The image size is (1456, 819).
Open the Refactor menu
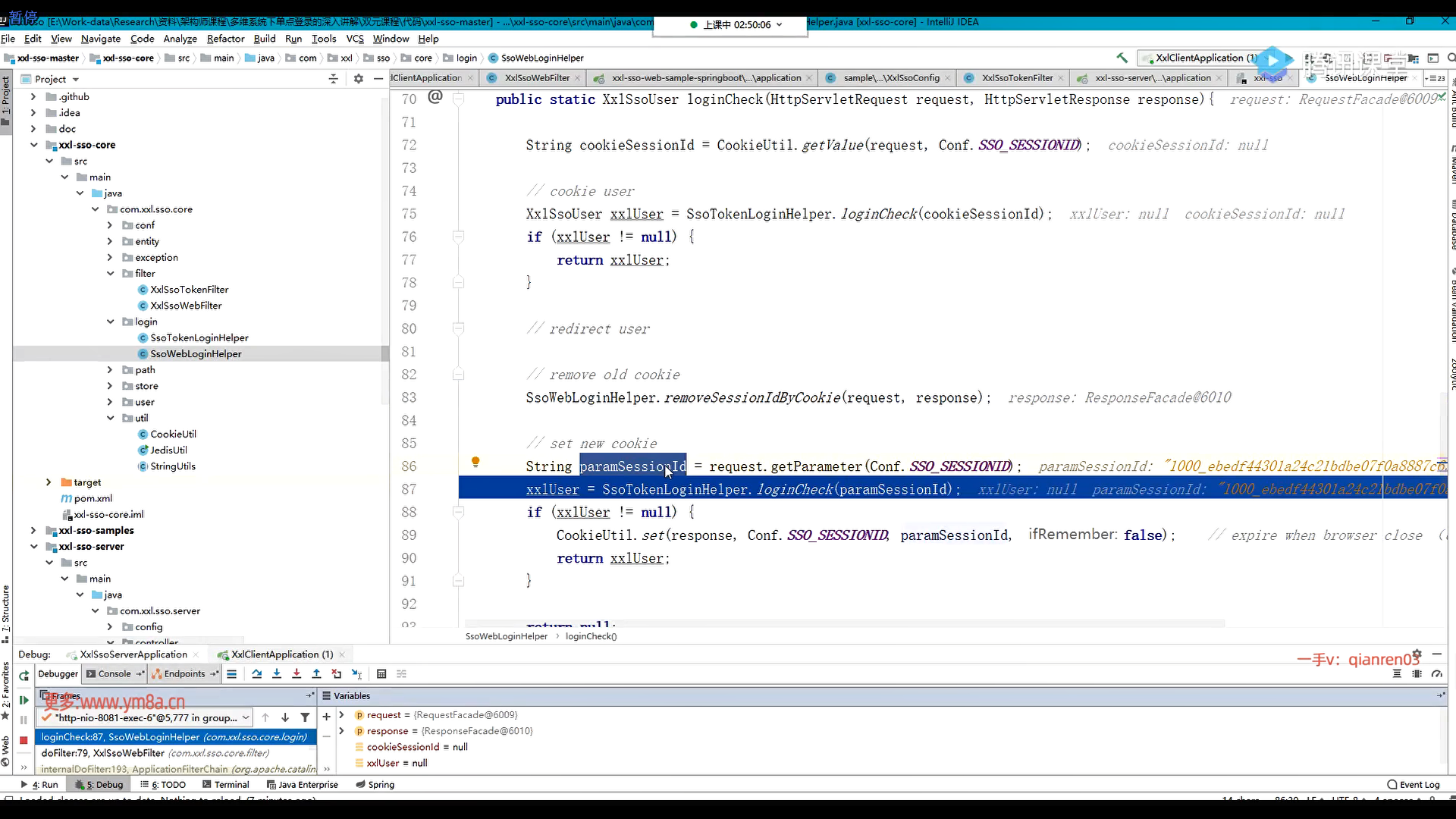pos(225,39)
